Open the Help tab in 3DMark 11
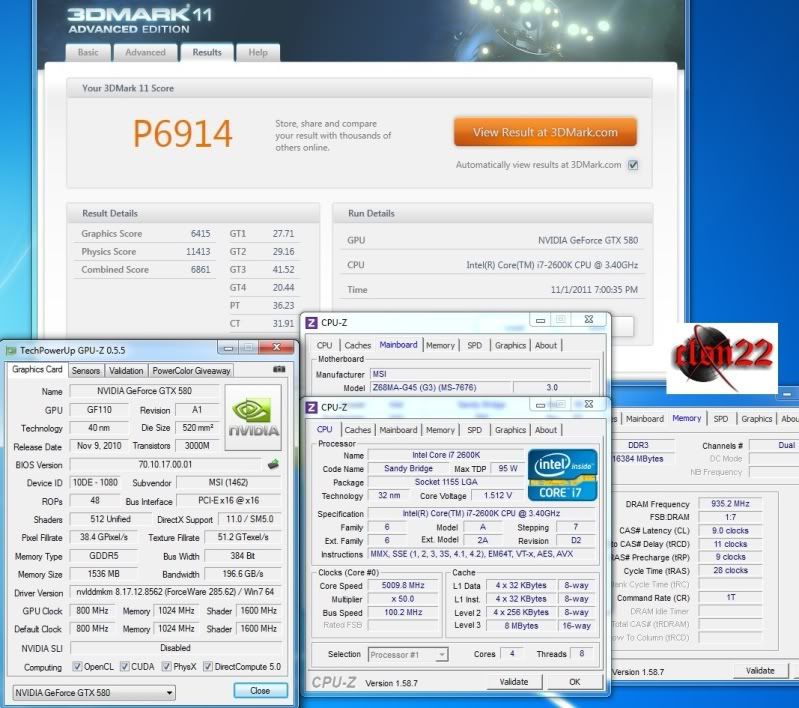799x708 pixels. [258, 52]
